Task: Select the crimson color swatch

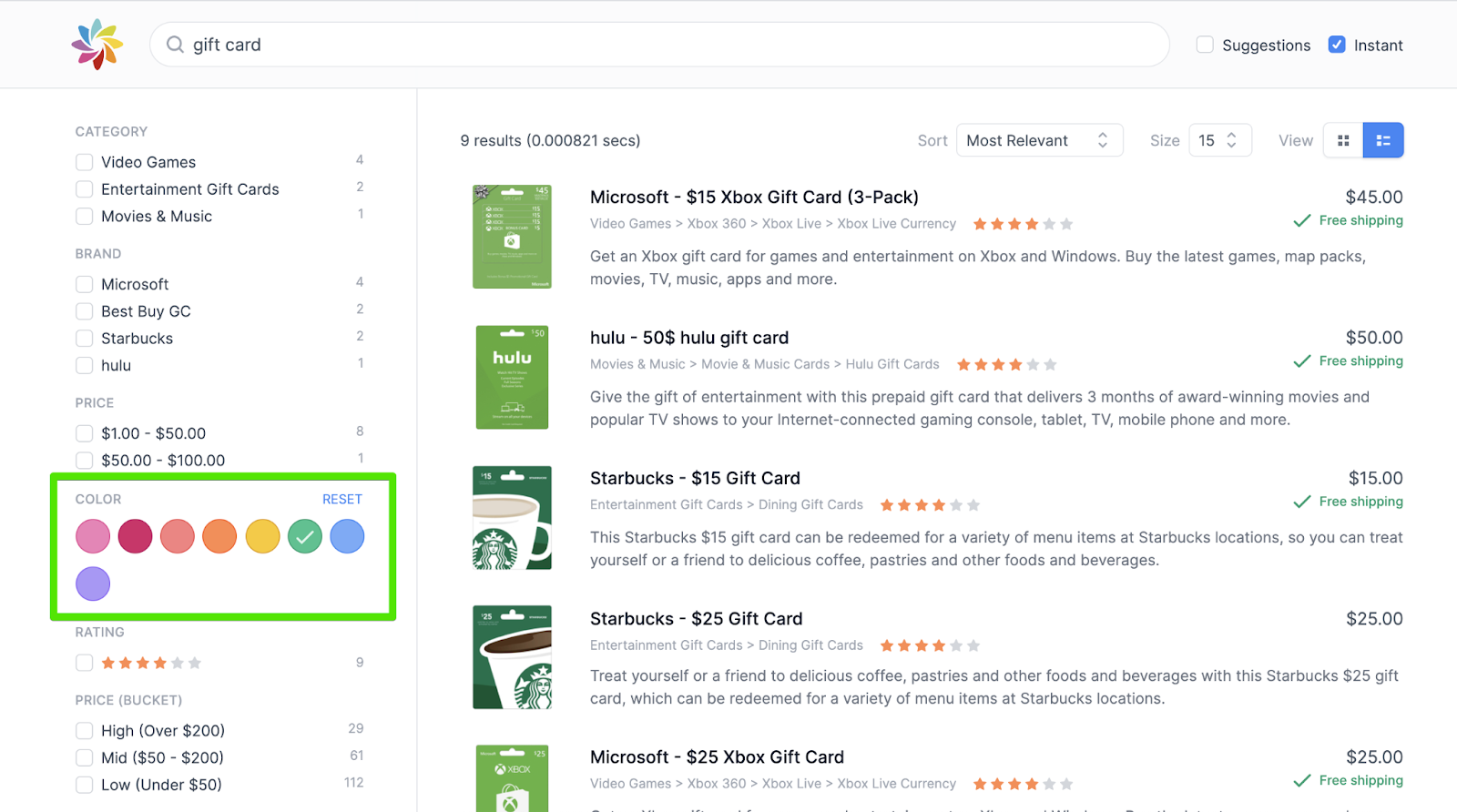Action: (135, 536)
